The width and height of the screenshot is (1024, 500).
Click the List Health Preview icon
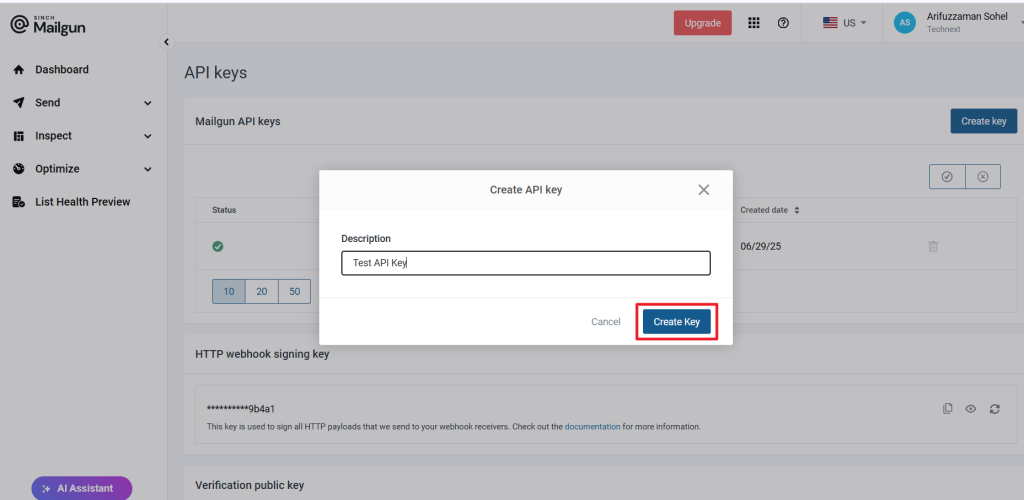[19, 202]
